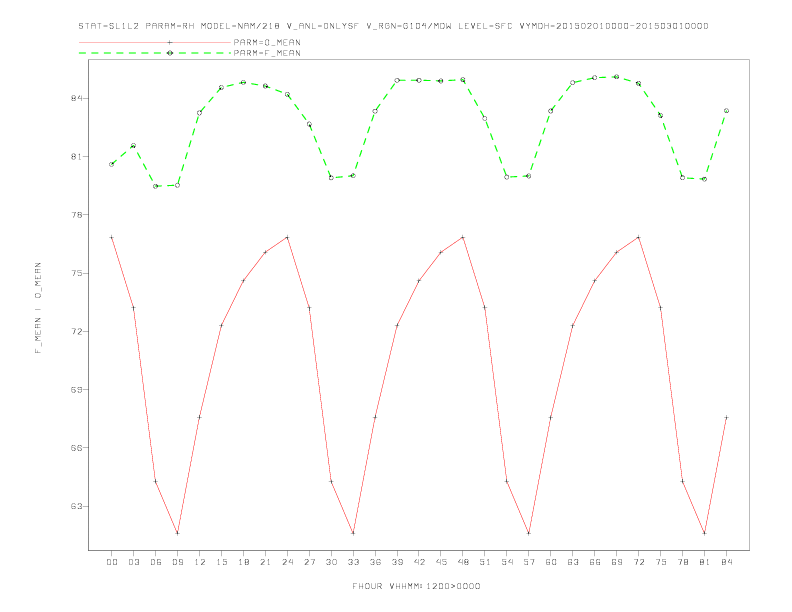792x612 pixels.
Task: Click the y-axis tick value 84
Action: click(76, 98)
